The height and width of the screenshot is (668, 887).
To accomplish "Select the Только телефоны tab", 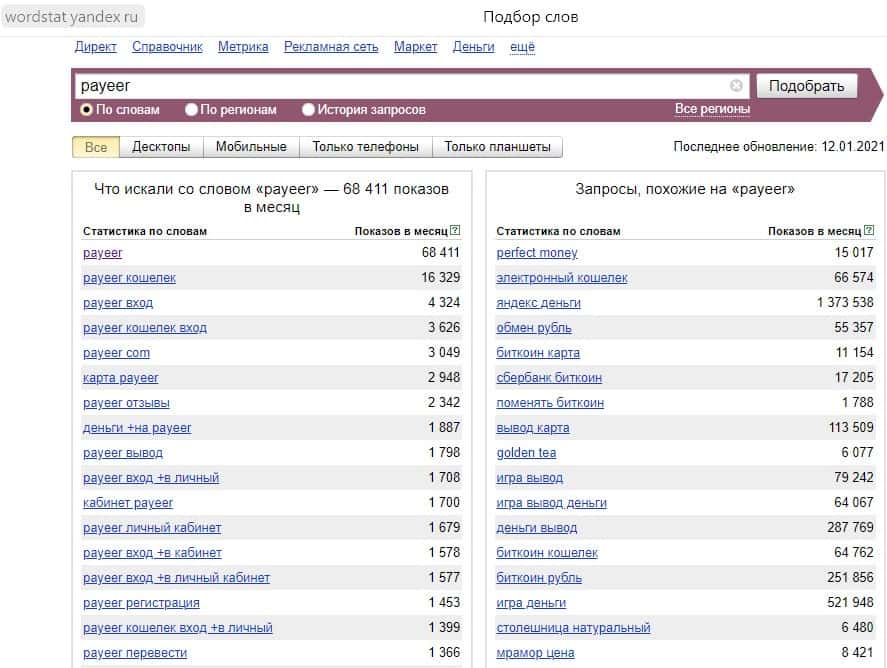I will pos(365,147).
